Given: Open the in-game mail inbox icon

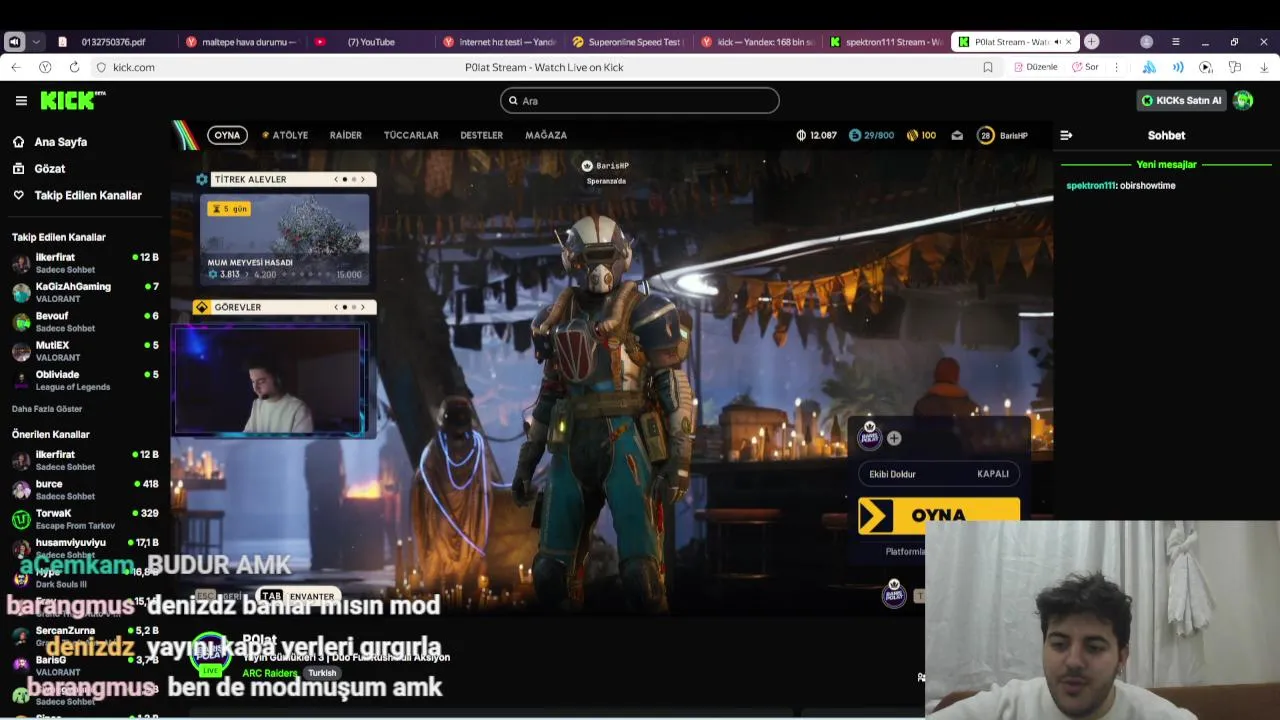Looking at the screenshot, I should tap(957, 135).
